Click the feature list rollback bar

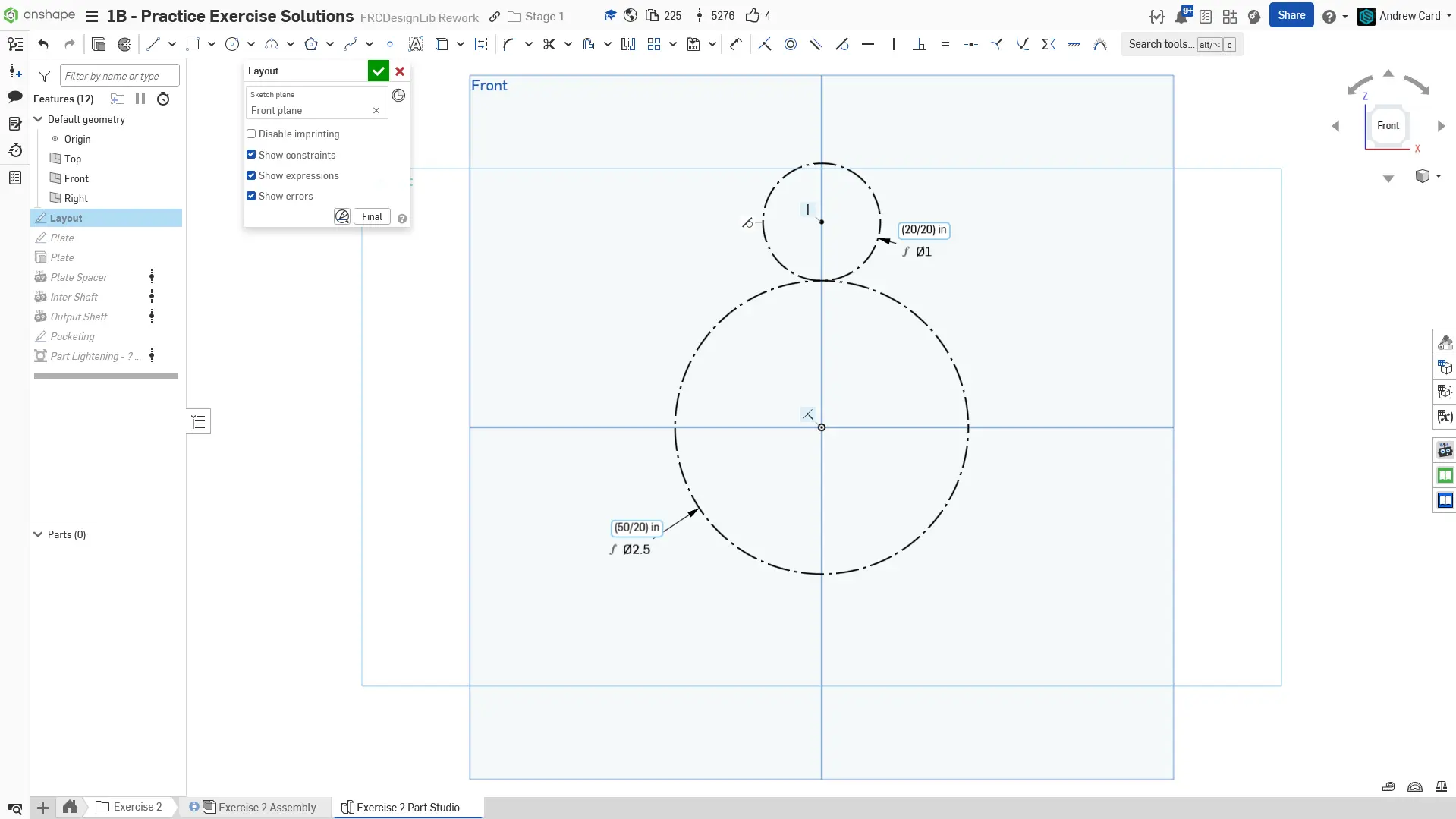coord(106,376)
